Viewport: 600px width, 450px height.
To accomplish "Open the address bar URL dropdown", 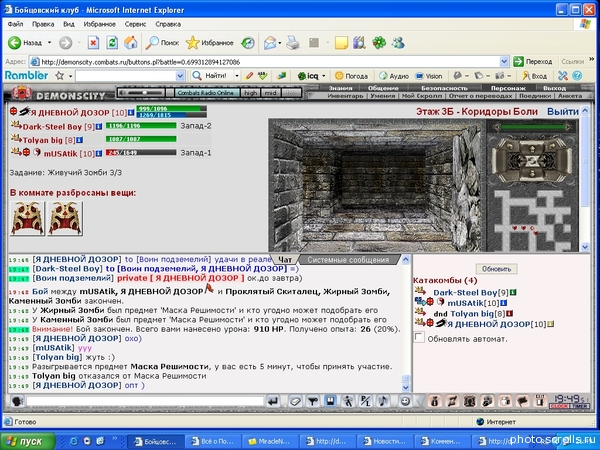I will click(504, 61).
